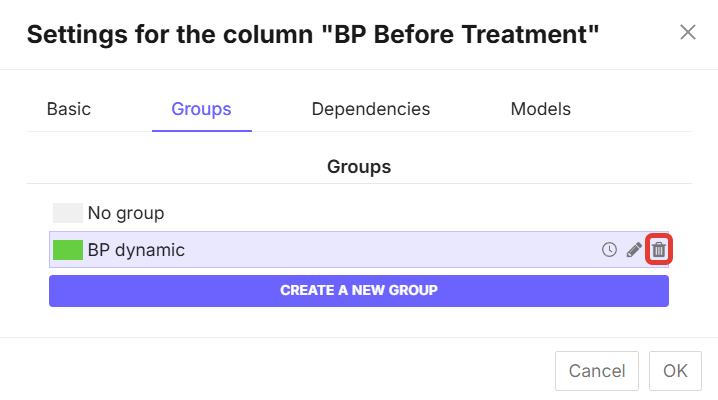This screenshot has width=718, height=400.
Task: Switch to the Basic tab
Action: pos(69,109)
